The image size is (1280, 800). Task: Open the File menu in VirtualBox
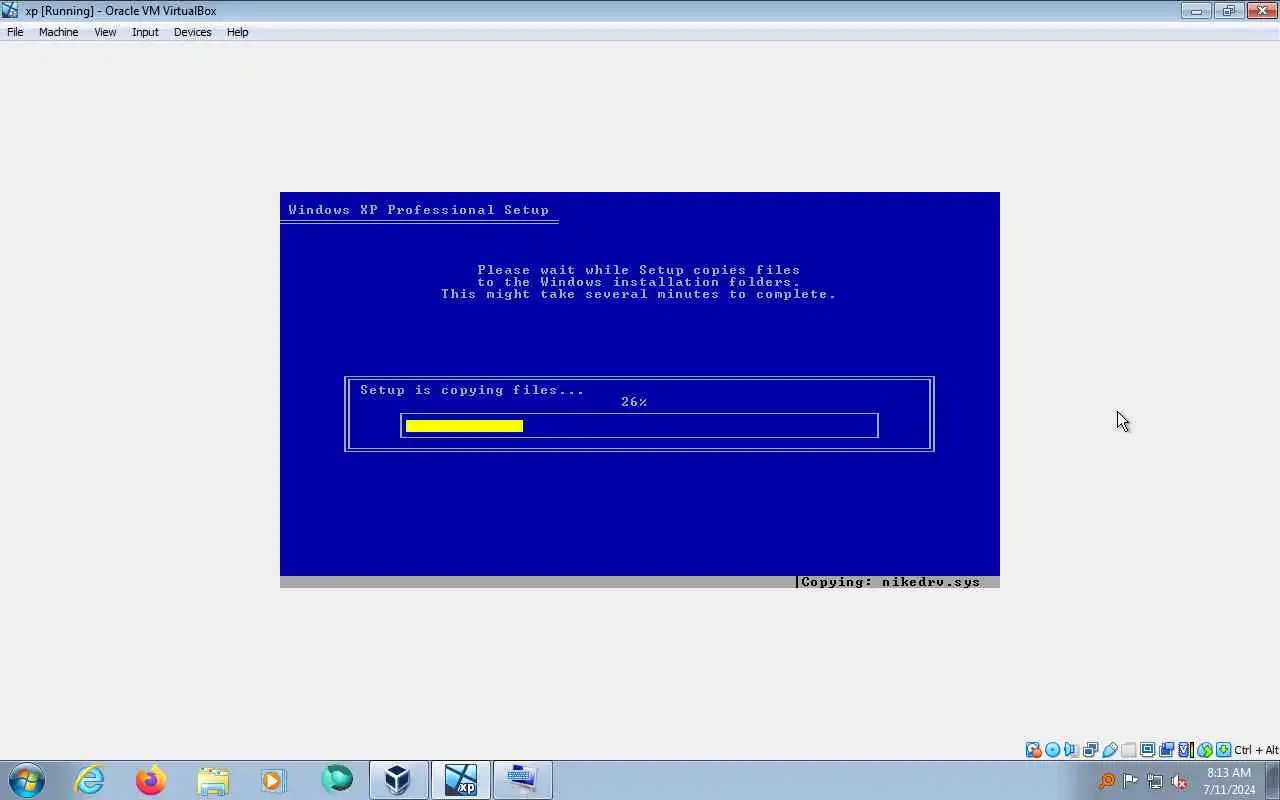click(15, 32)
